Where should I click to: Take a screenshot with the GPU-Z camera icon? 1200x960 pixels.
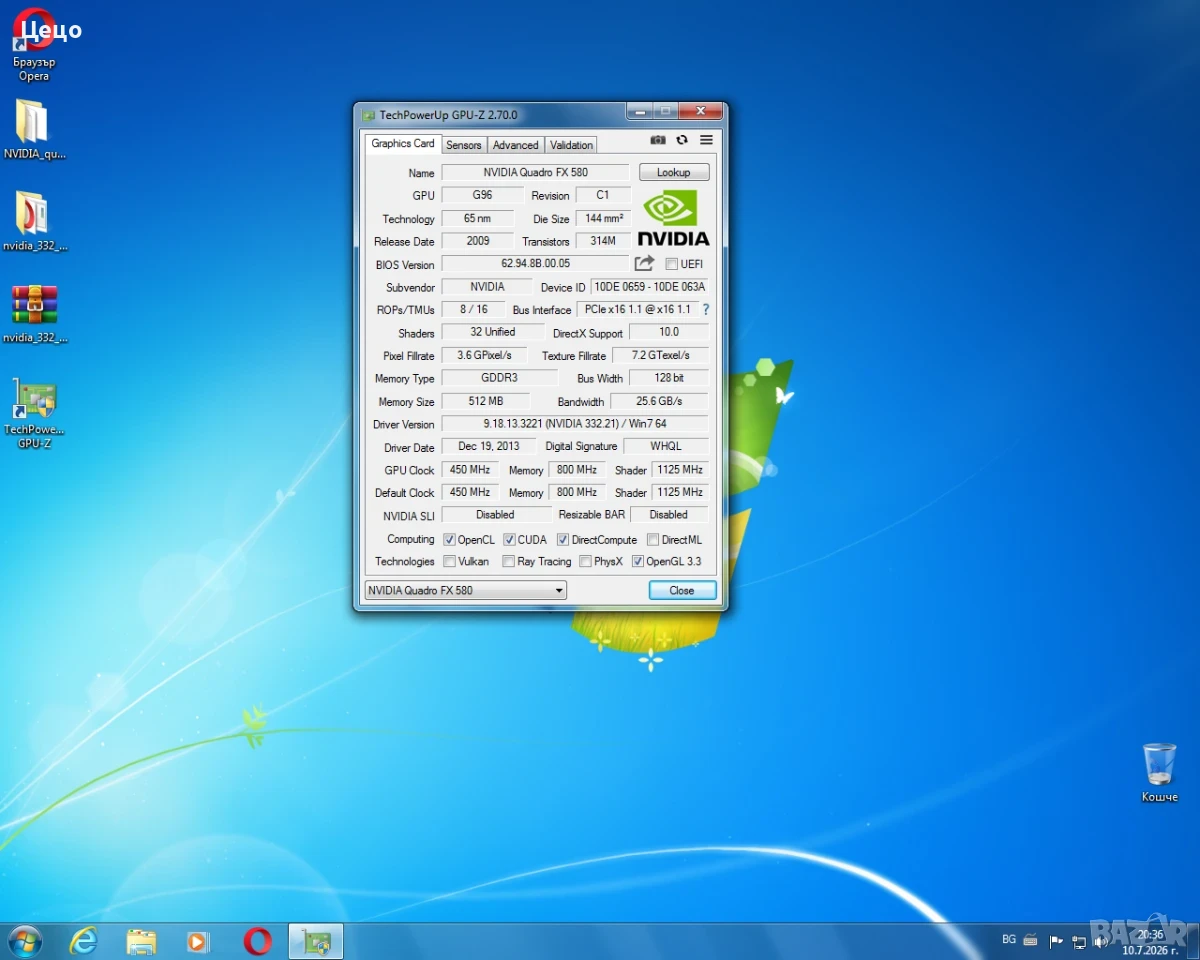coord(658,141)
